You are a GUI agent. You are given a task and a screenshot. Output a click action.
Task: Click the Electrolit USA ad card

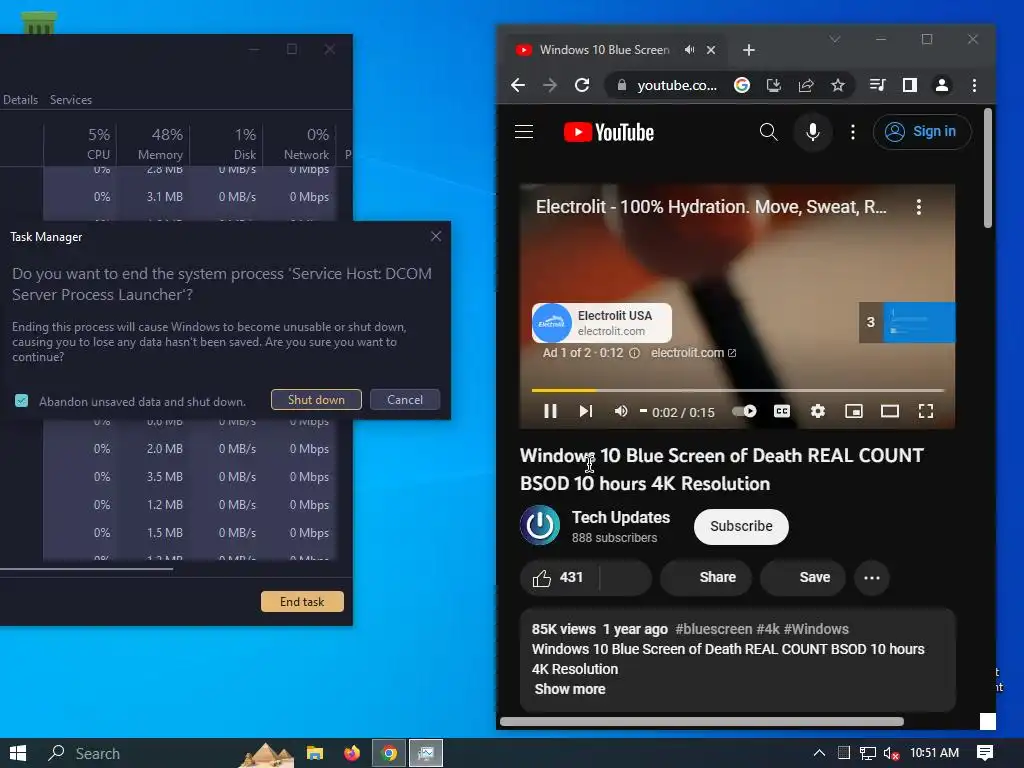point(601,323)
